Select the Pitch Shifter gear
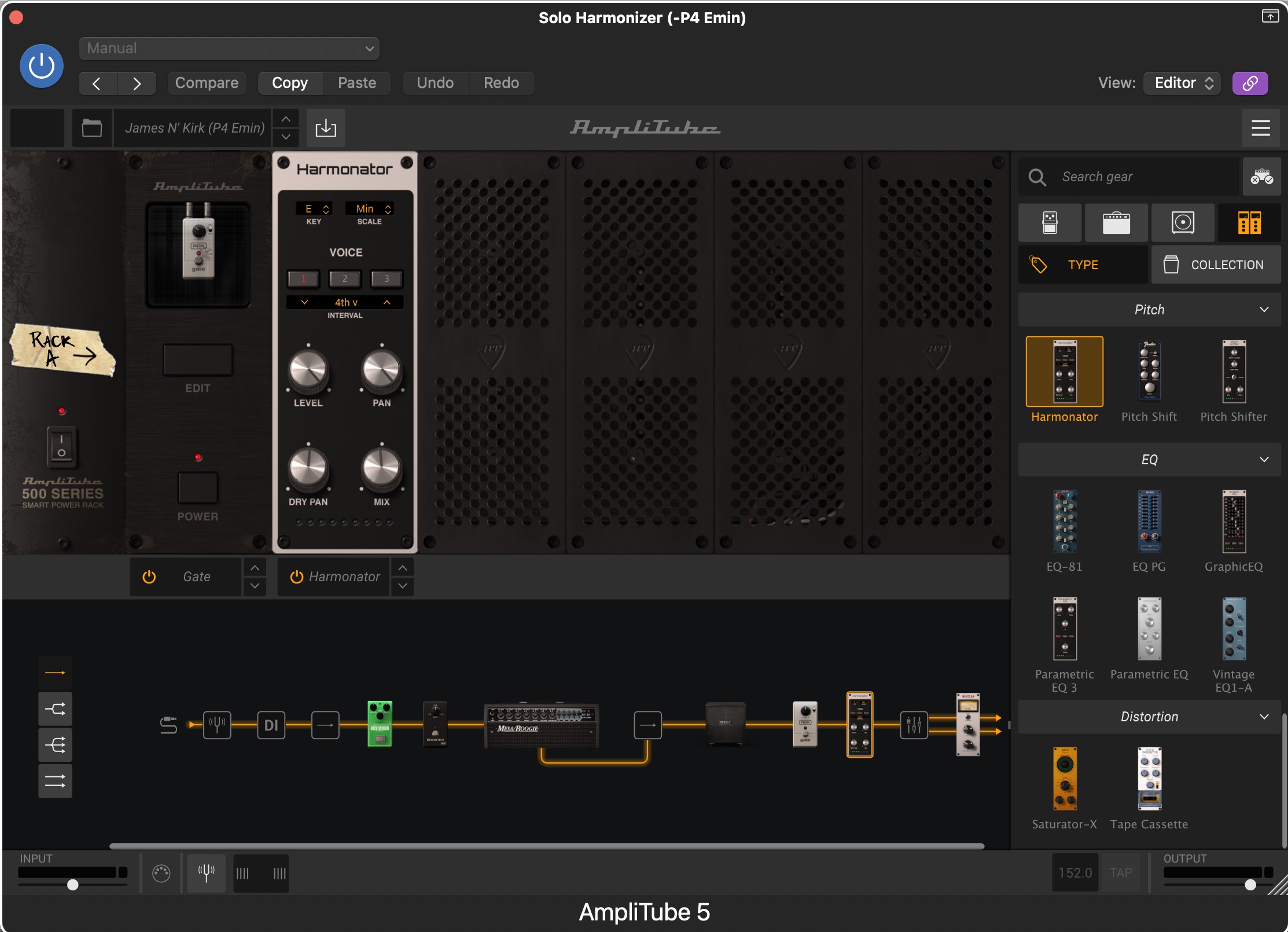1288x932 pixels. click(x=1234, y=372)
